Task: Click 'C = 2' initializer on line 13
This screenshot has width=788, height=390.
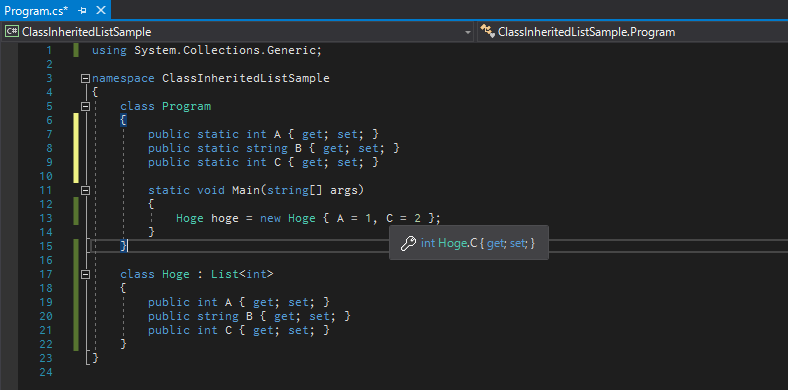Action: [x=403, y=219]
